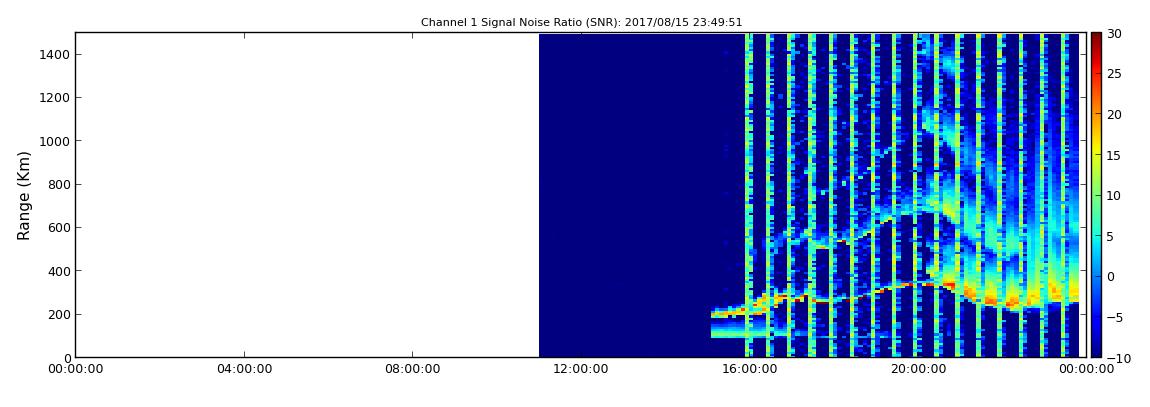
Task: Click the 1000 range tick label
Action: [55, 141]
